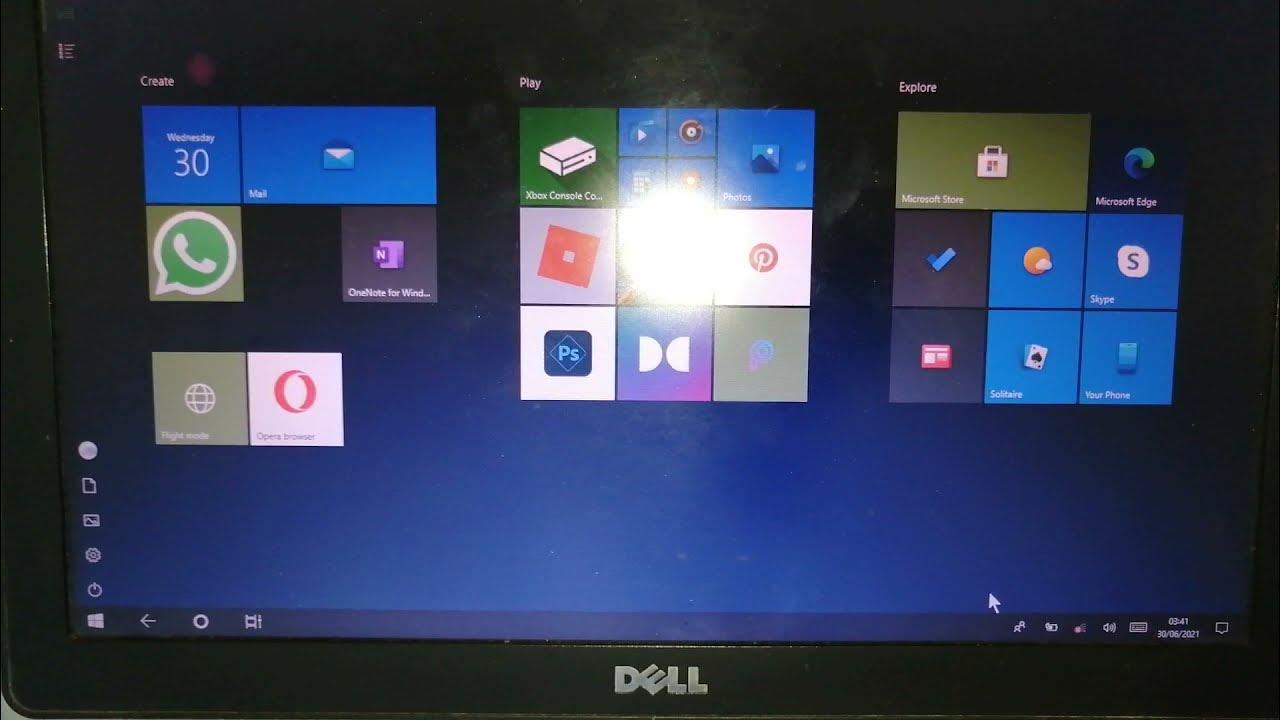
Task: Open the PicsArt tile
Action: [760, 355]
